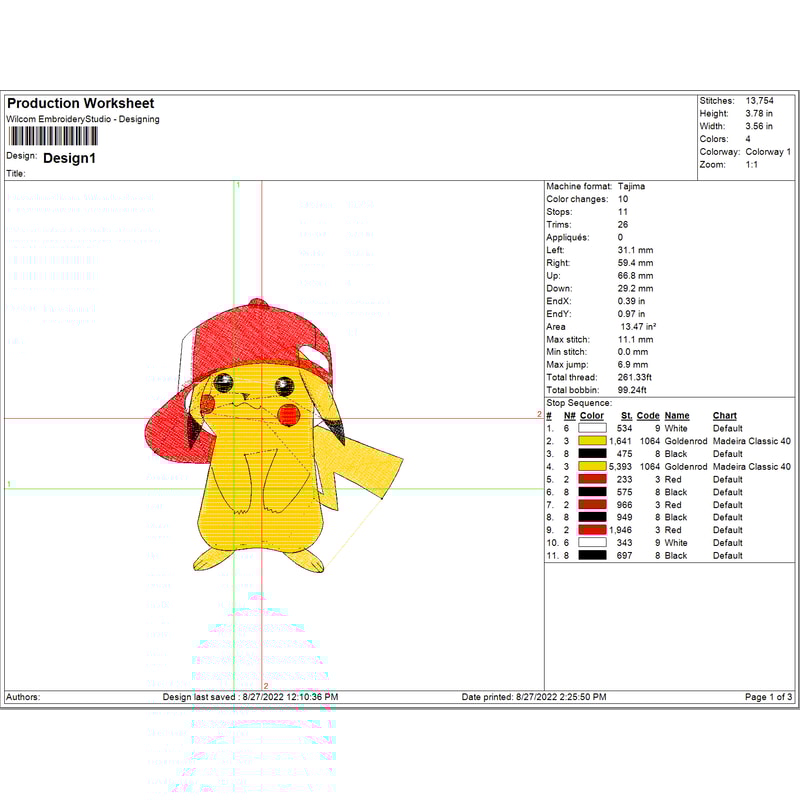Click the Chart column header
800x800 pixels.
coord(724,415)
